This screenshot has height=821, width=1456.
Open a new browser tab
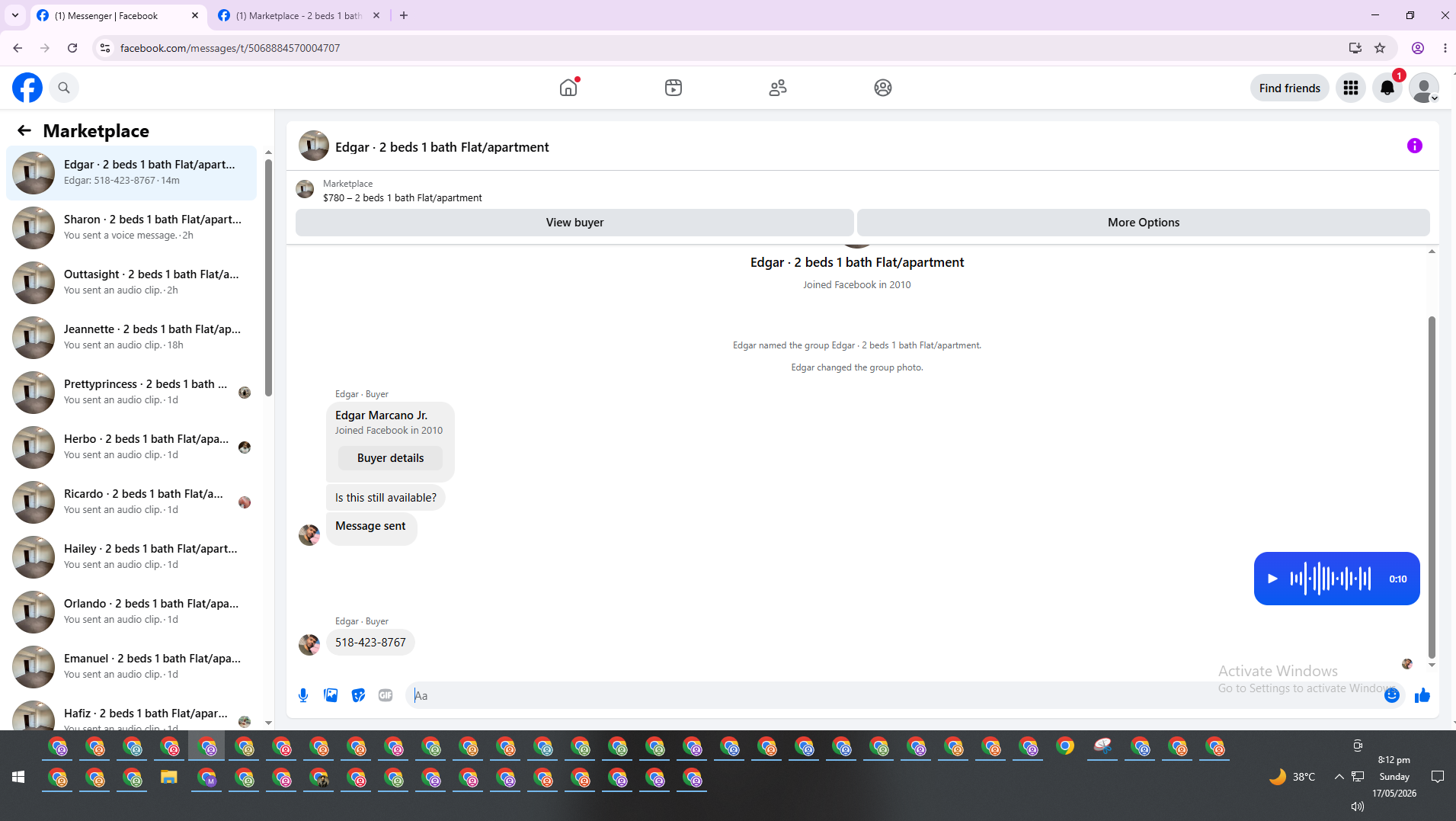point(404,15)
